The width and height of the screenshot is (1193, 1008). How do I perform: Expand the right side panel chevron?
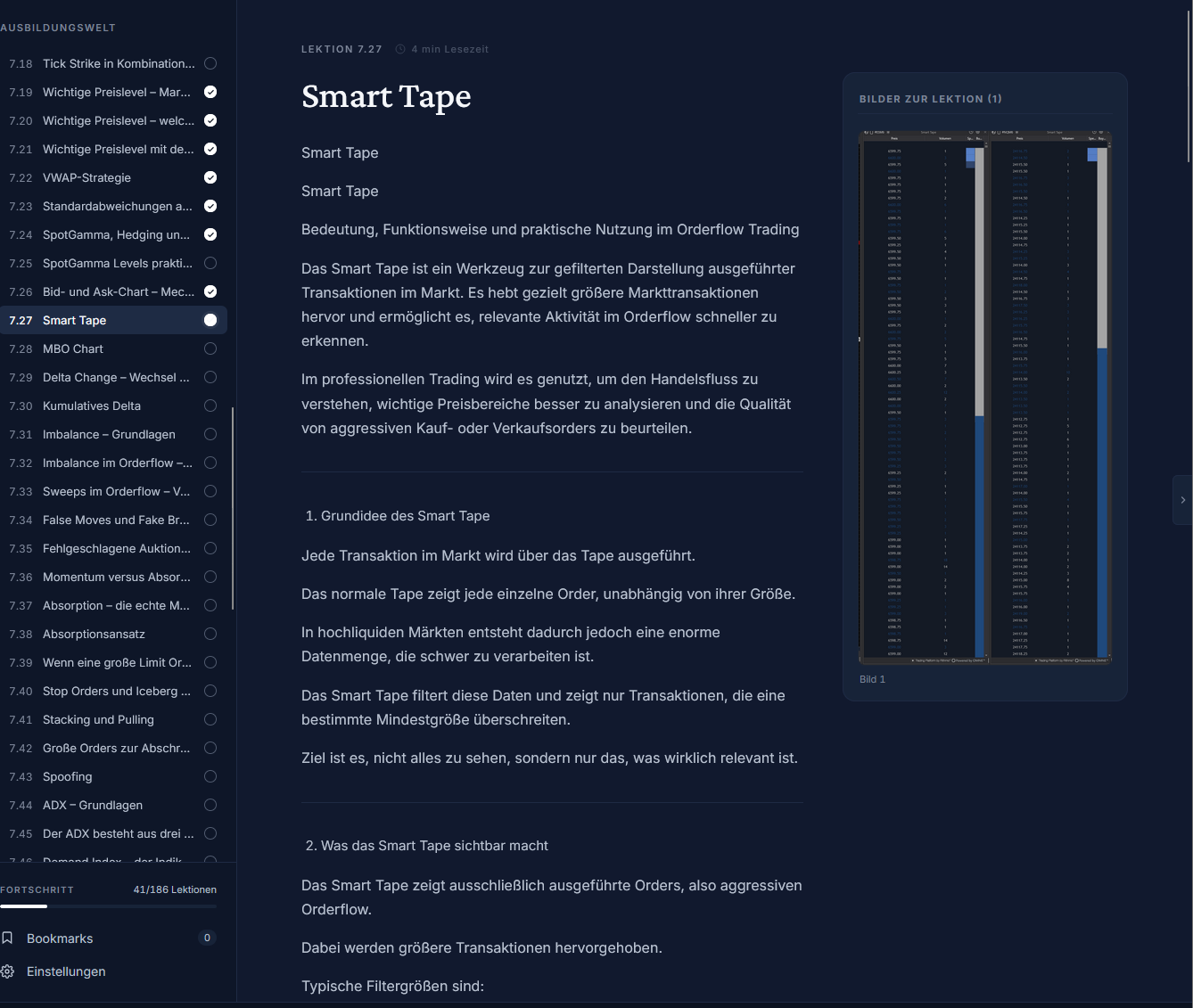coord(1183,500)
